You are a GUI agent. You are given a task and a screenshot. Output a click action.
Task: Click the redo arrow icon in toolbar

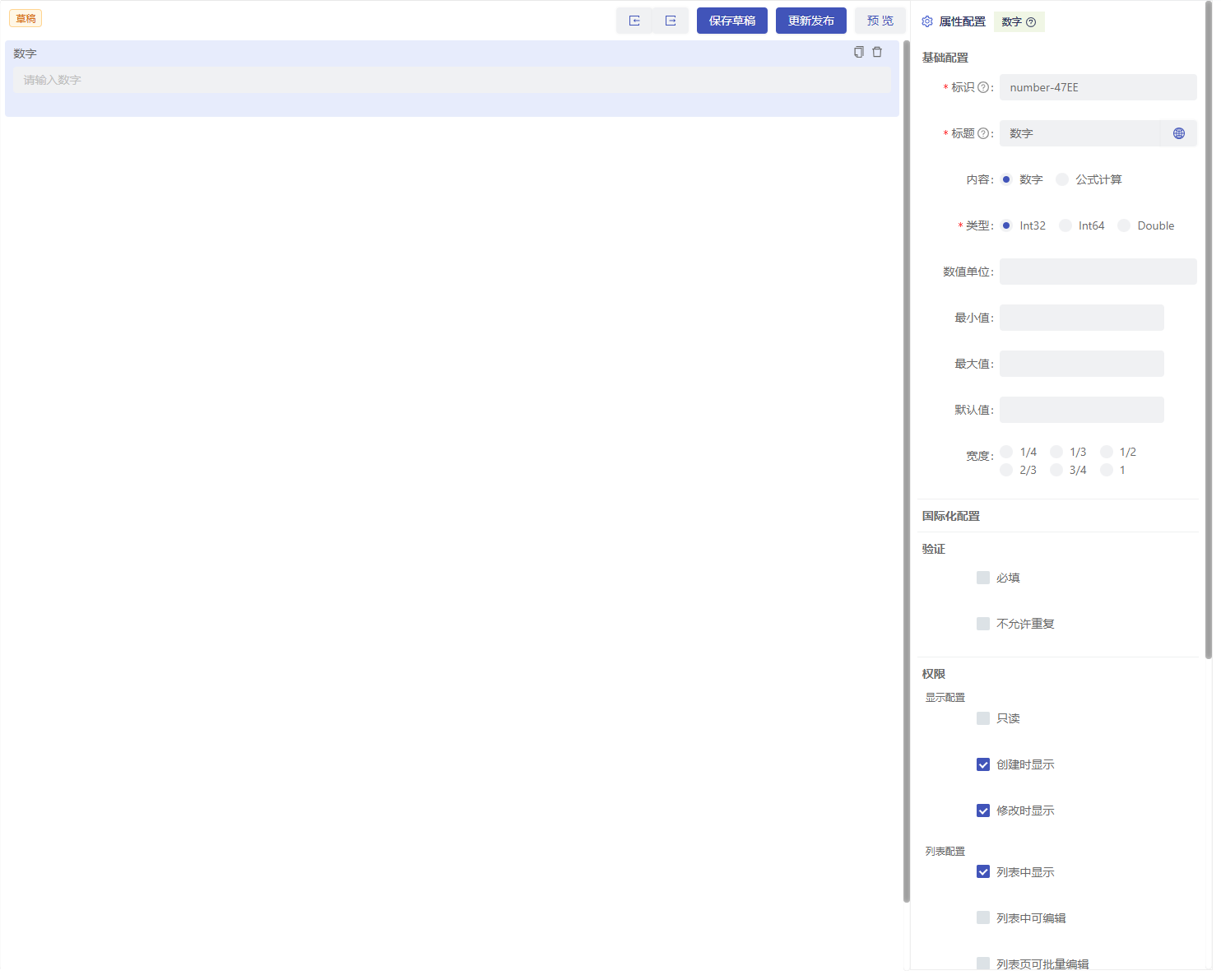(x=671, y=21)
